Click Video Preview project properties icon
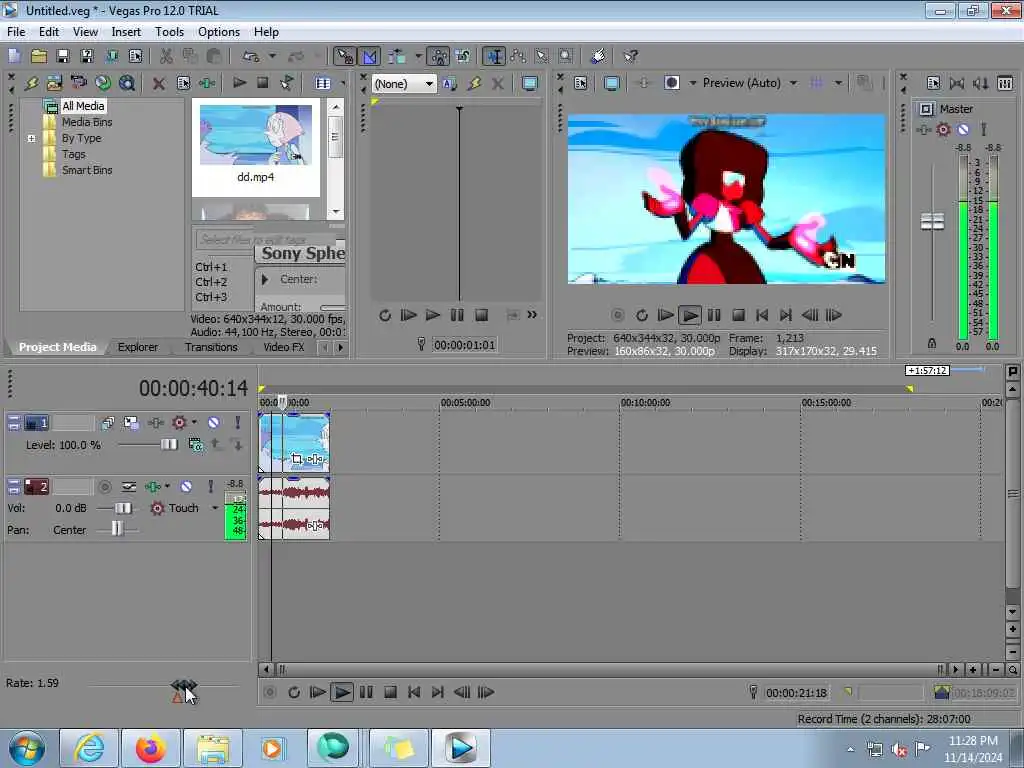Image resolution: width=1024 pixels, height=768 pixels. click(x=581, y=83)
